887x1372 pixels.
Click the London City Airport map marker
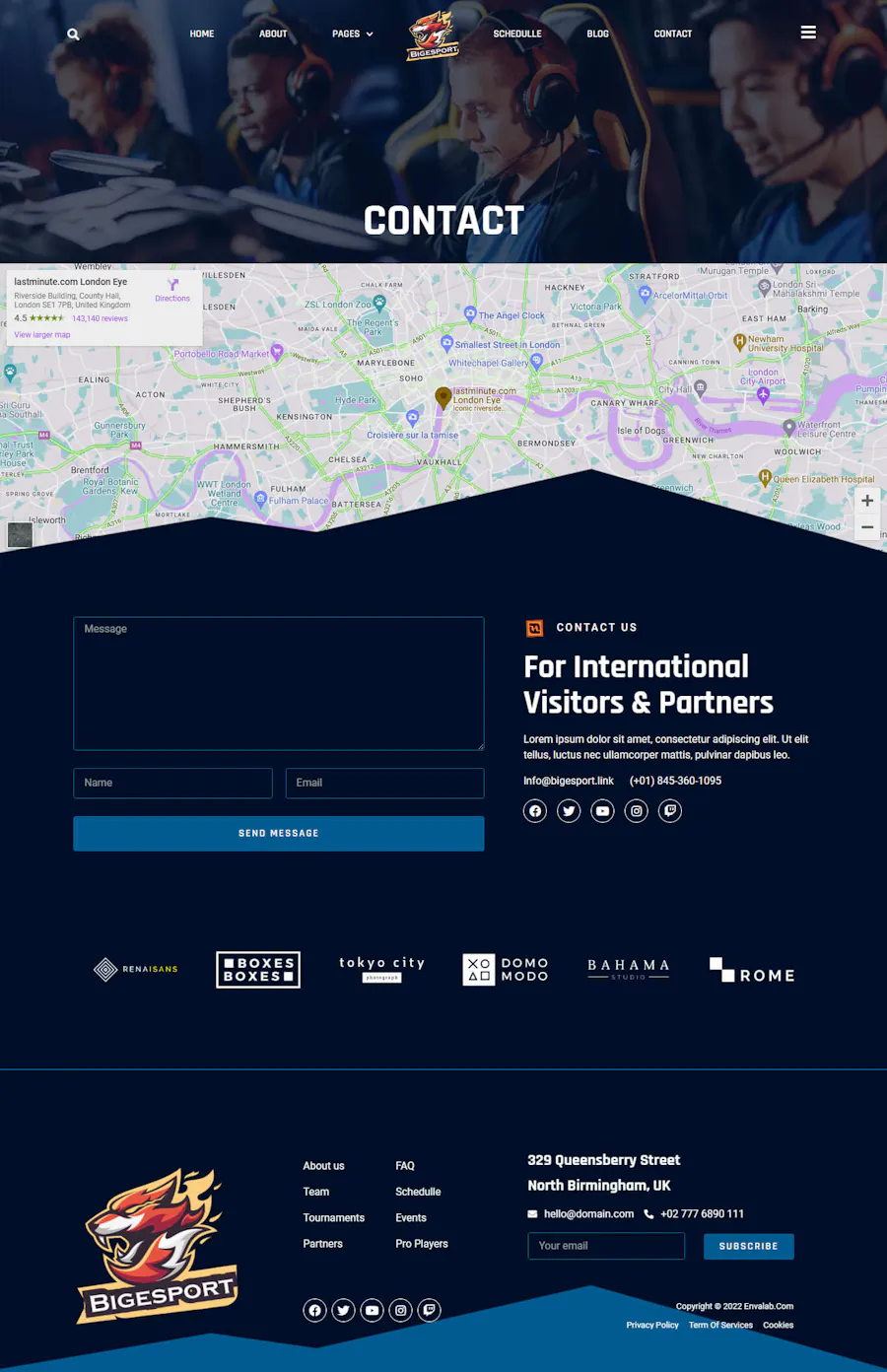[763, 394]
